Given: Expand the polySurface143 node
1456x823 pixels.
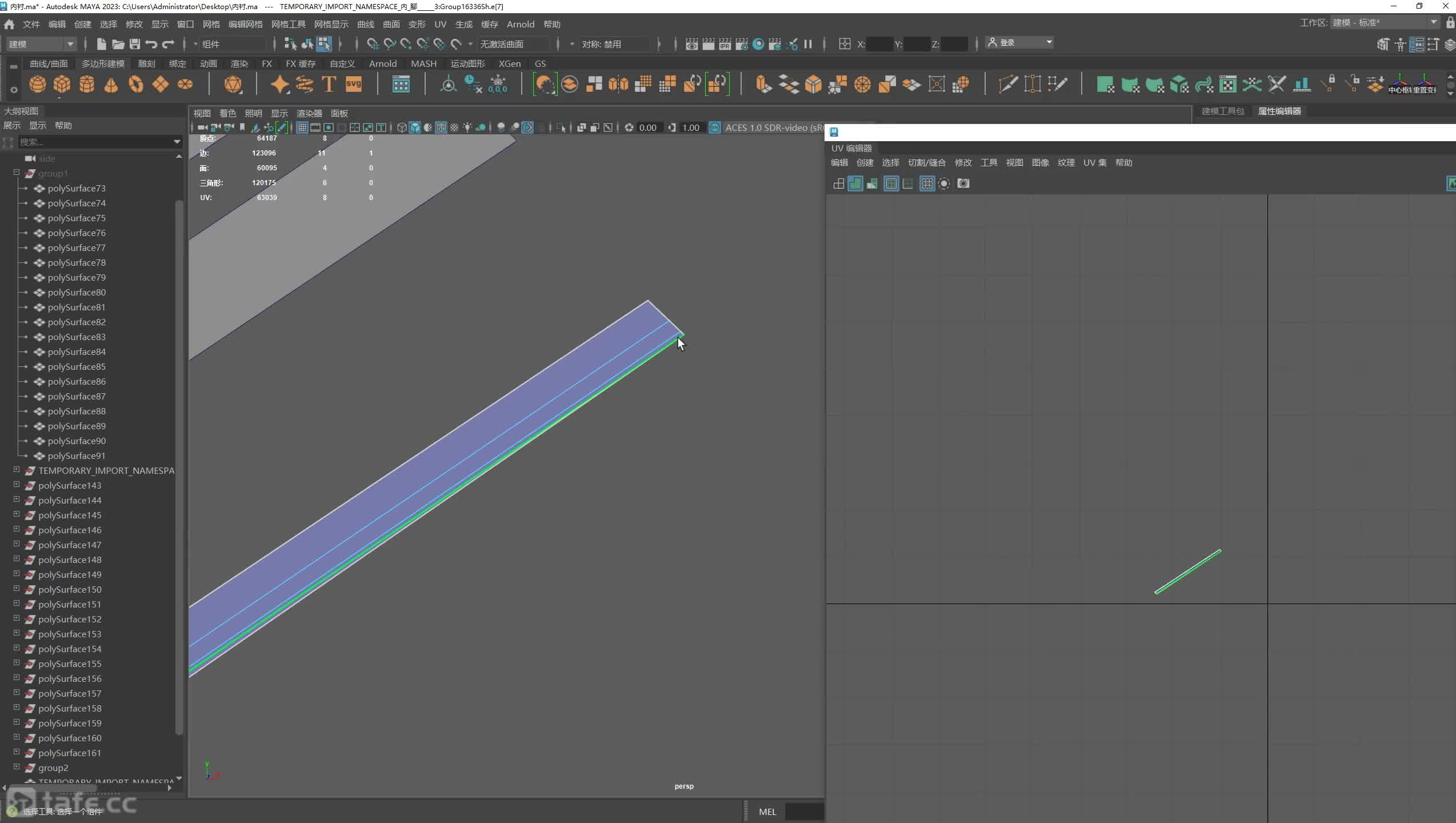Looking at the screenshot, I should 17,485.
